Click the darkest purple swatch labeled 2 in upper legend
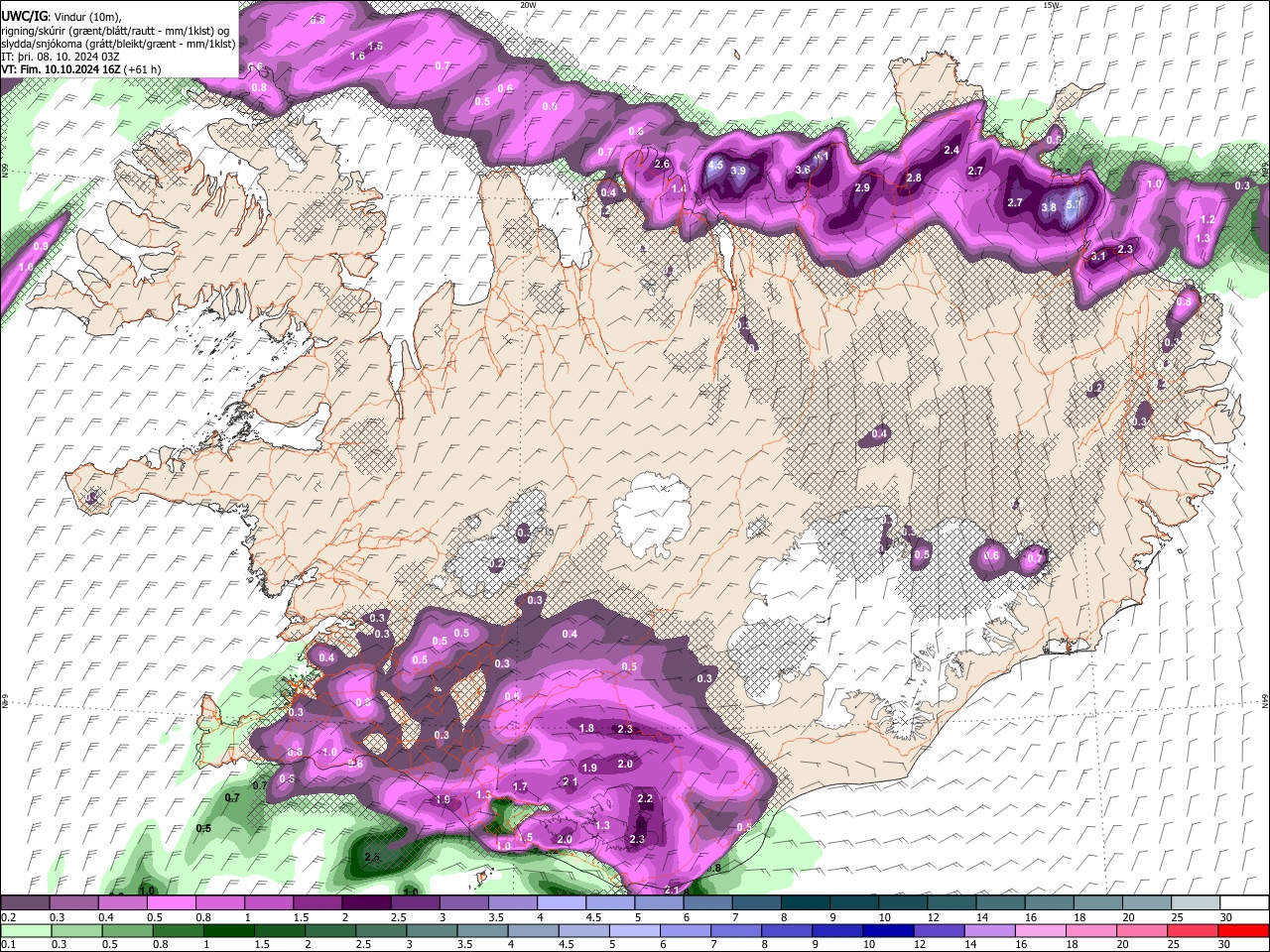This screenshot has width=1270, height=952. click(x=366, y=903)
